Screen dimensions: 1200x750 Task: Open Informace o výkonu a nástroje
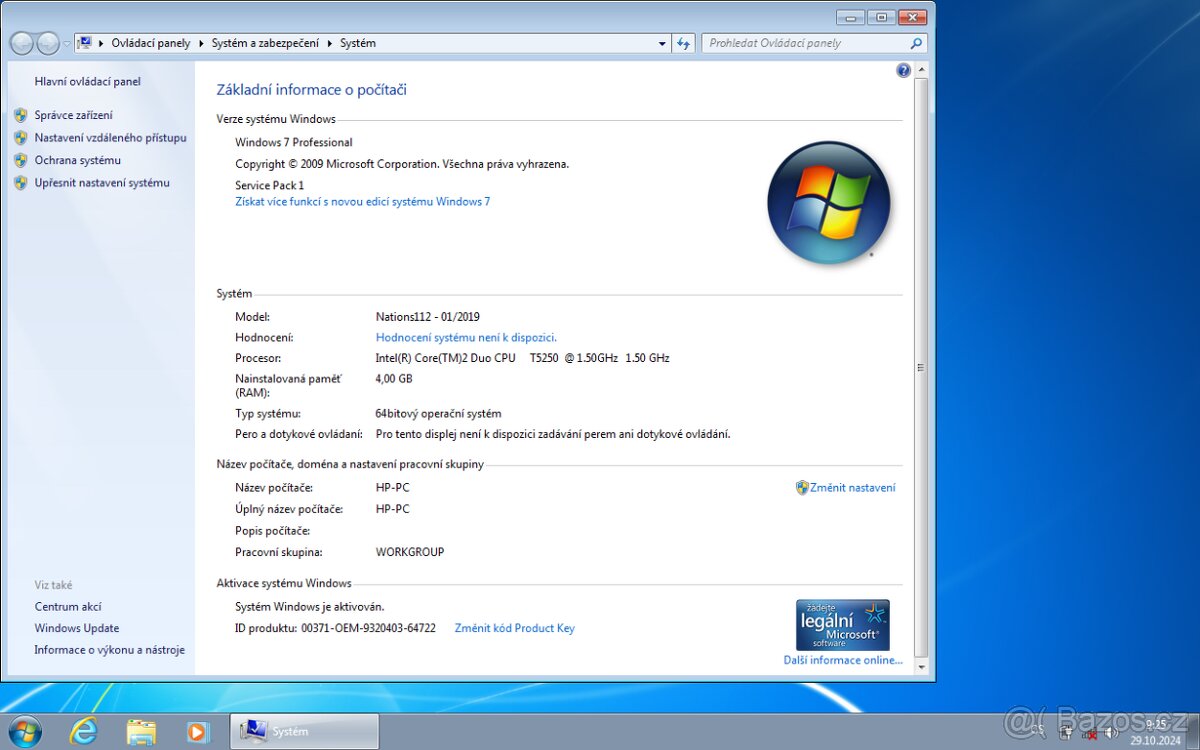point(110,650)
